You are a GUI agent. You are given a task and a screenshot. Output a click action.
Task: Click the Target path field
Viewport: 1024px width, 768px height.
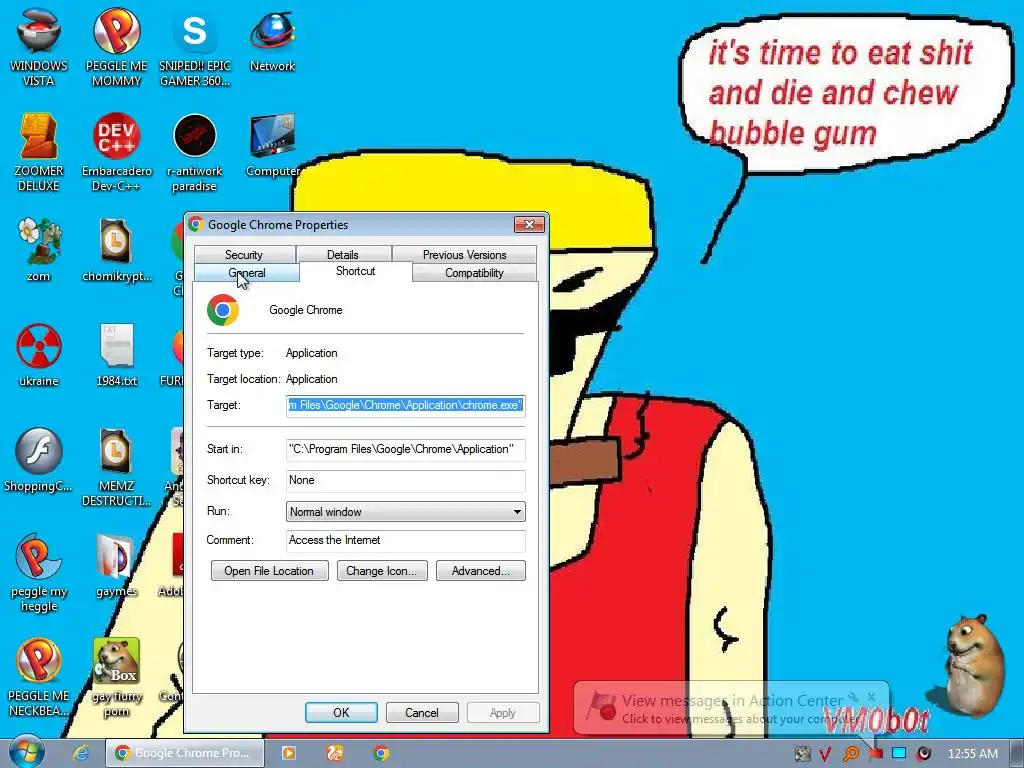coord(406,405)
